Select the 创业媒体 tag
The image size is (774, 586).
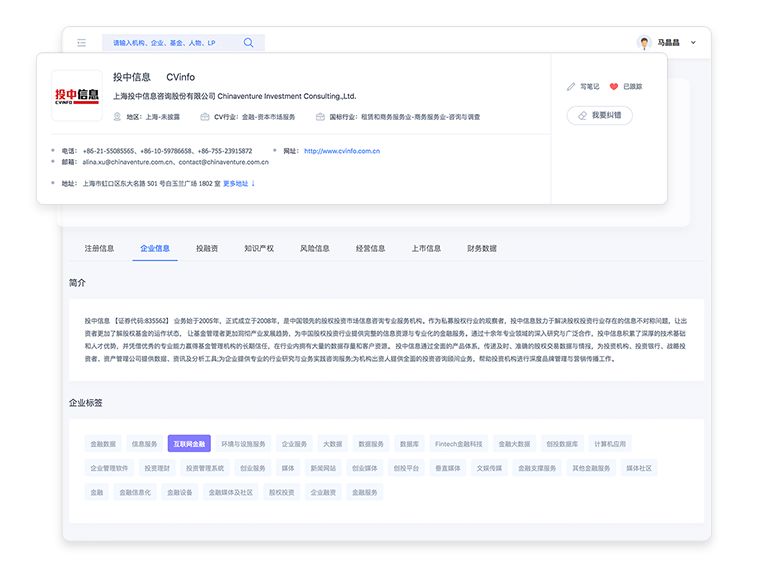point(365,468)
